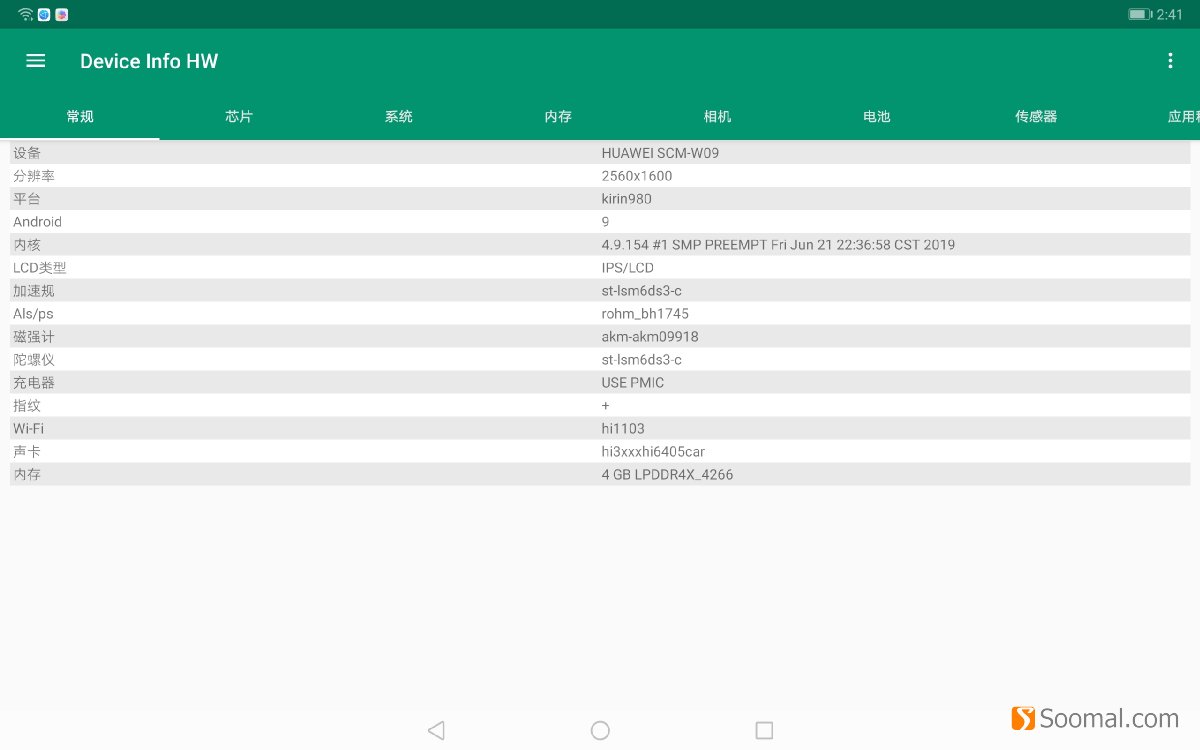Image resolution: width=1200 pixels, height=750 pixels.
Task: Tap the home circle button
Action: (600, 730)
